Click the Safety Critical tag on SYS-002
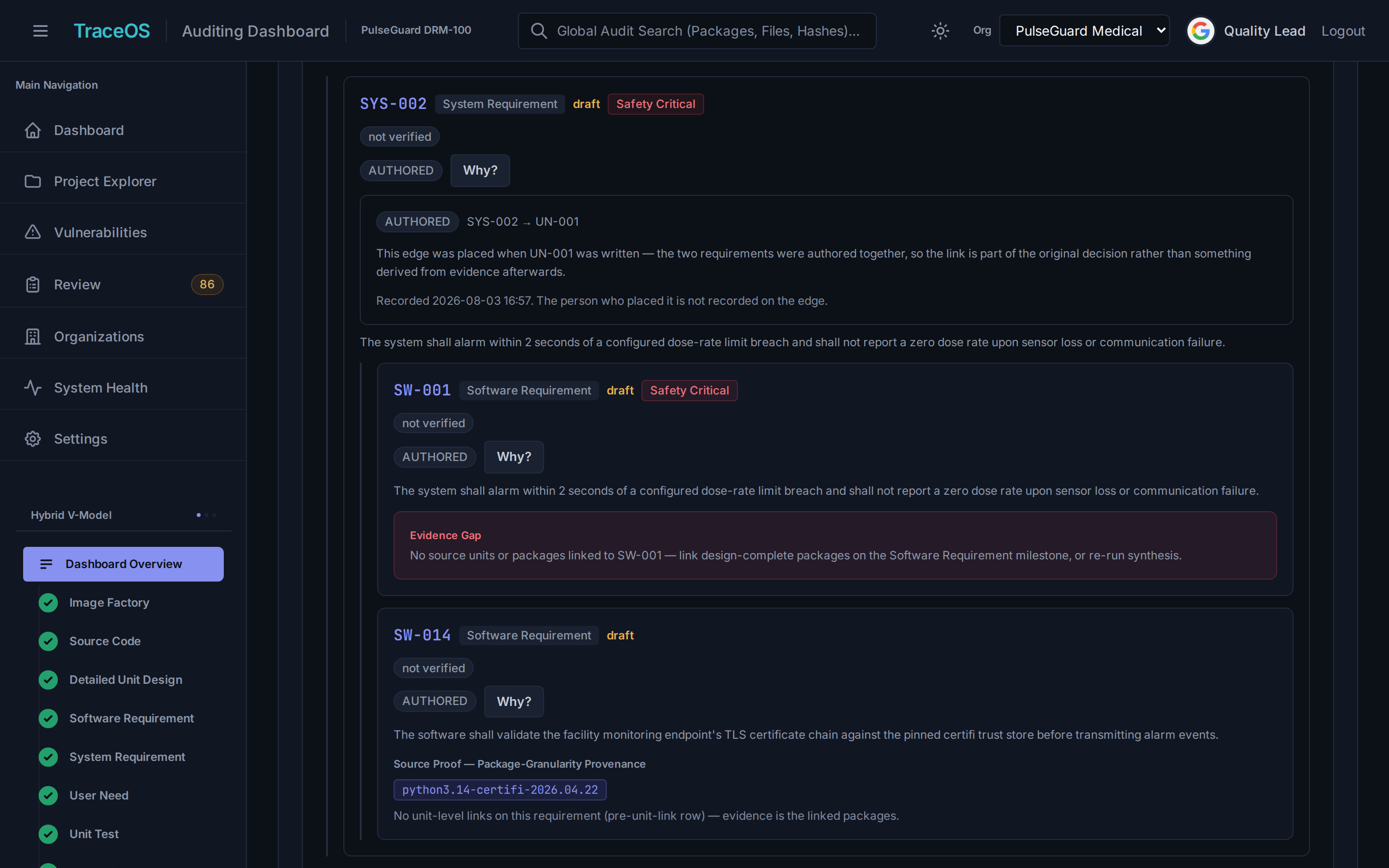This screenshot has height=868, width=1389. 655,104
